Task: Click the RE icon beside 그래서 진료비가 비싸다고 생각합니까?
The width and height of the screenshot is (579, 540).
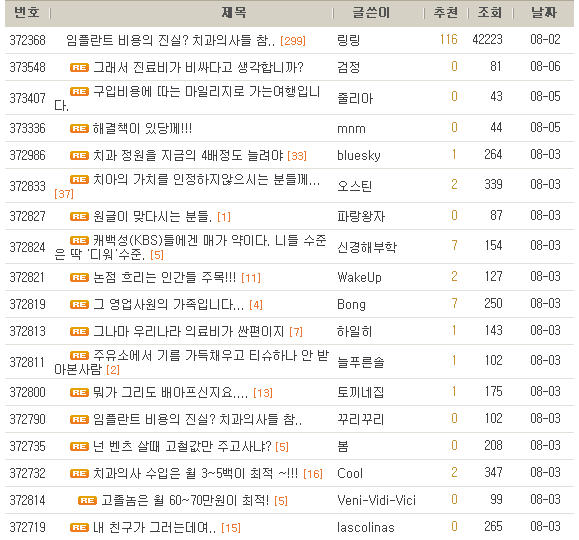Action: [x=79, y=68]
